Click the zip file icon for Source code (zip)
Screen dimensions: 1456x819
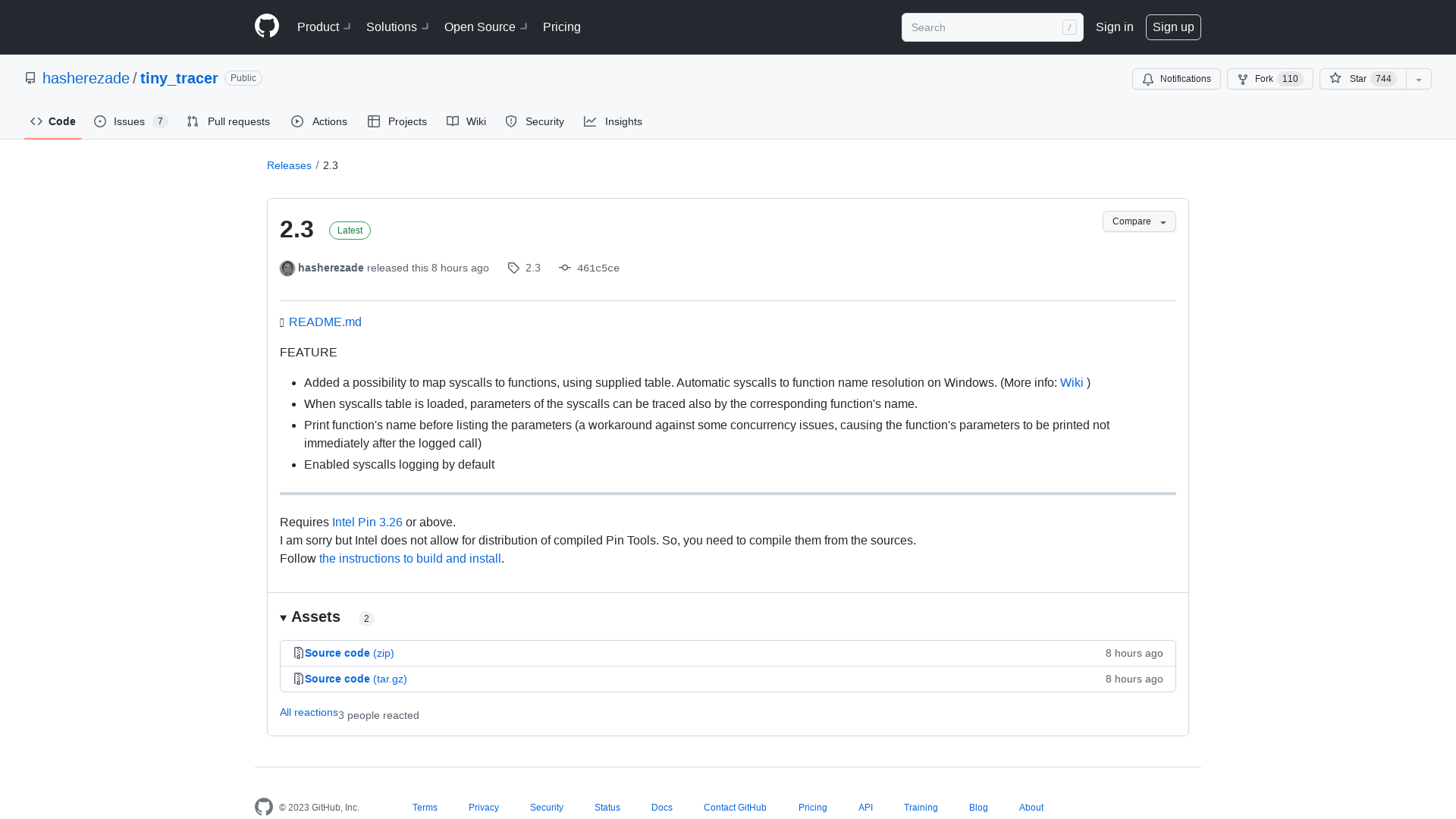[299, 653]
